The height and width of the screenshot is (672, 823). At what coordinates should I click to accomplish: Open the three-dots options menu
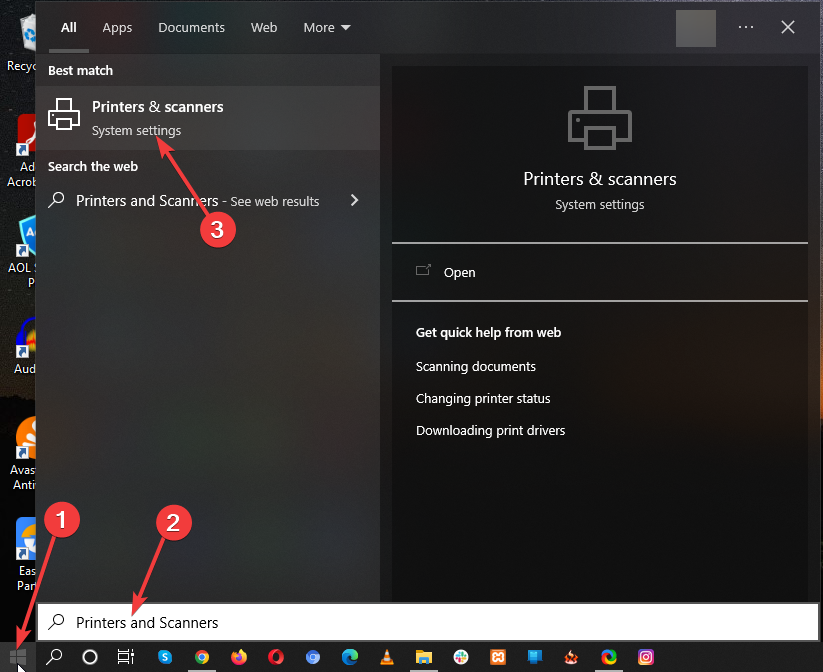(x=746, y=27)
